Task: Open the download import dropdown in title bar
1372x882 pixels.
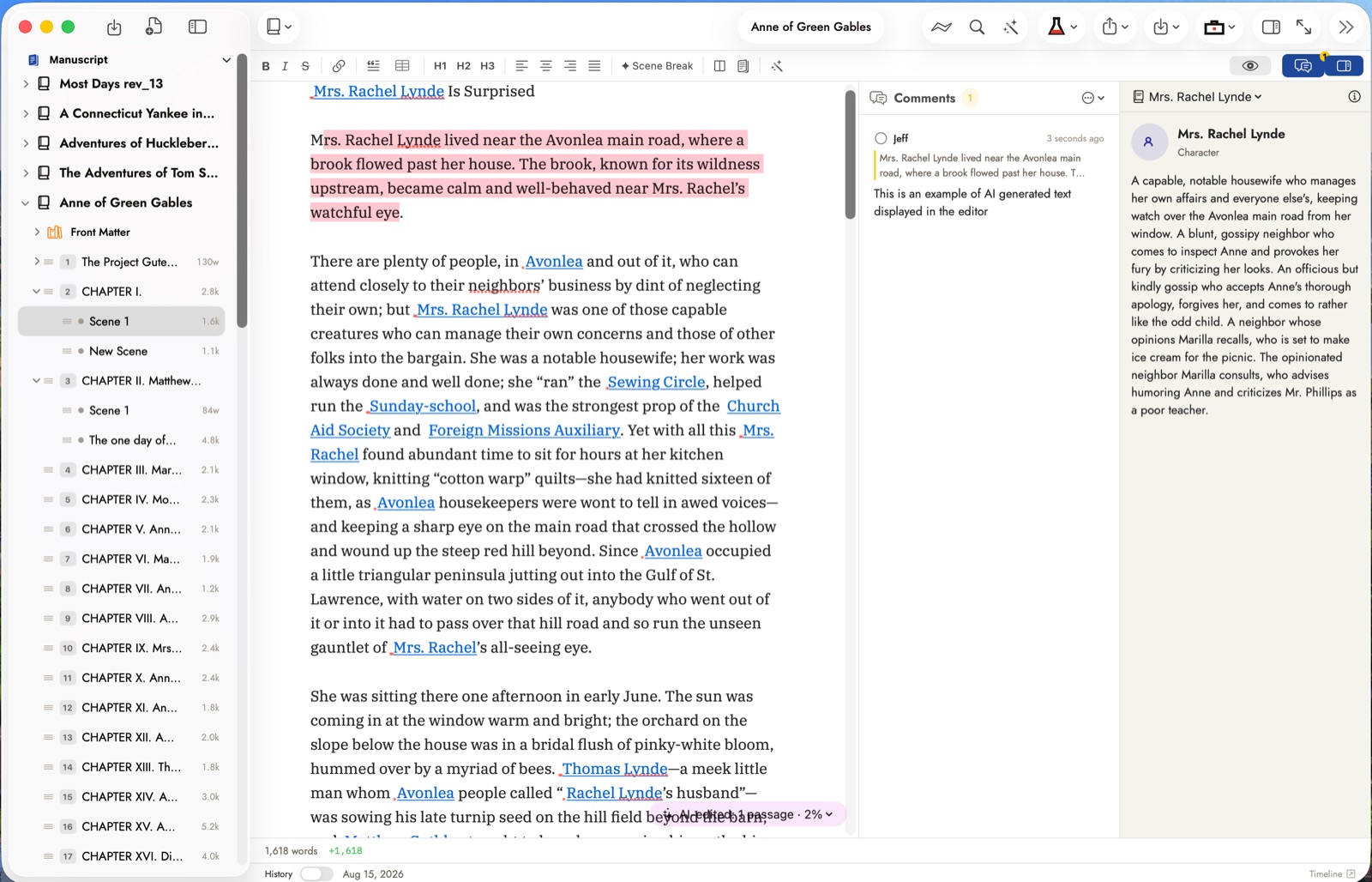Action: click(1166, 27)
